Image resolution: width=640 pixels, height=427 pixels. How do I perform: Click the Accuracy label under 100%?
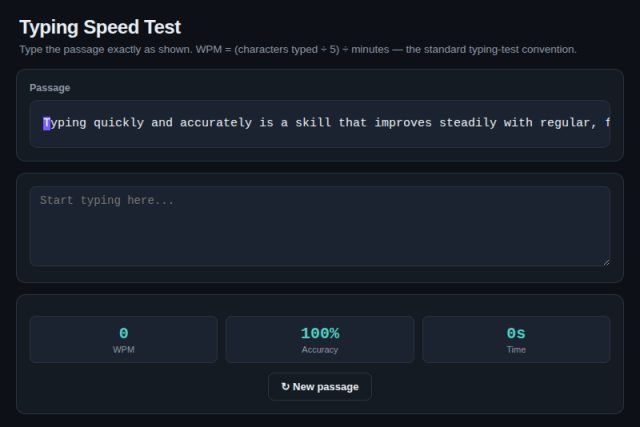pos(320,350)
